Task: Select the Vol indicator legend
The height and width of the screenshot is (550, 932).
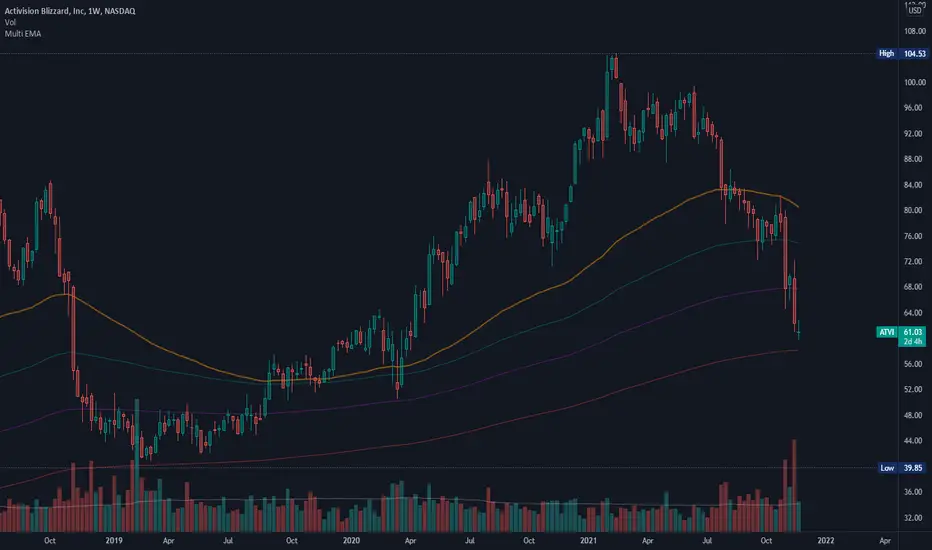Action: 10,23
